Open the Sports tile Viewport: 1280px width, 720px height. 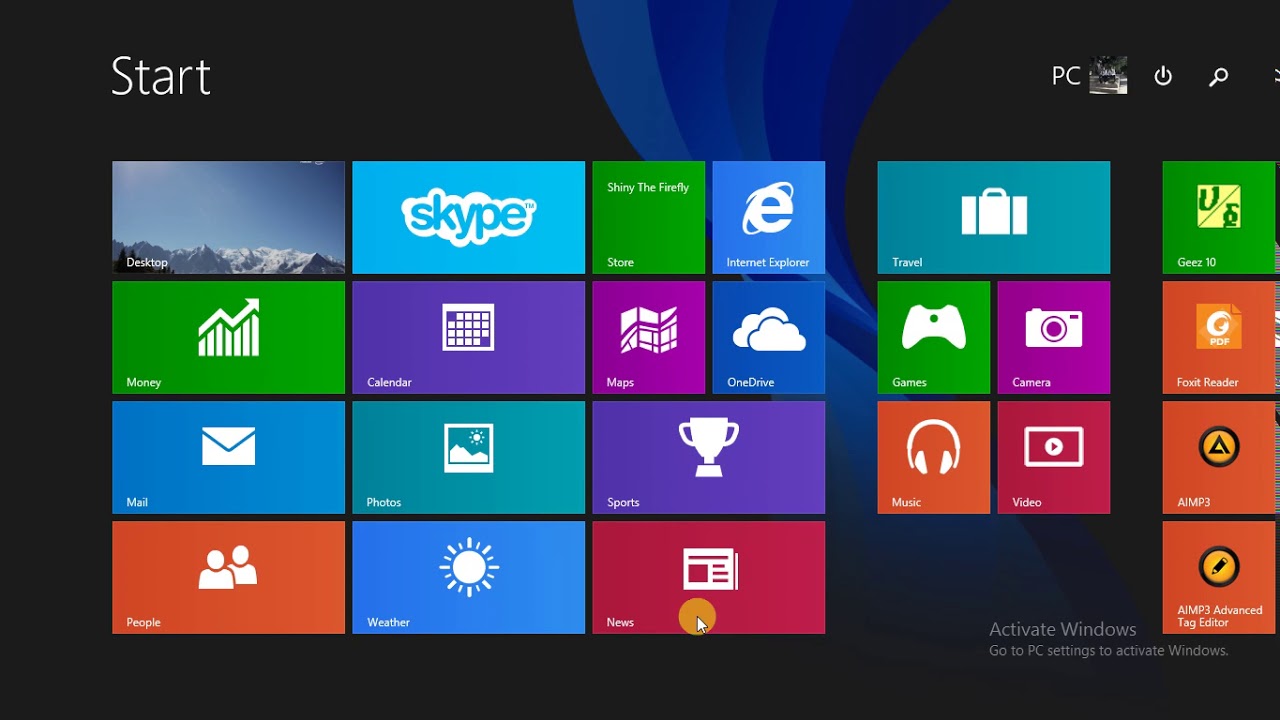point(708,457)
